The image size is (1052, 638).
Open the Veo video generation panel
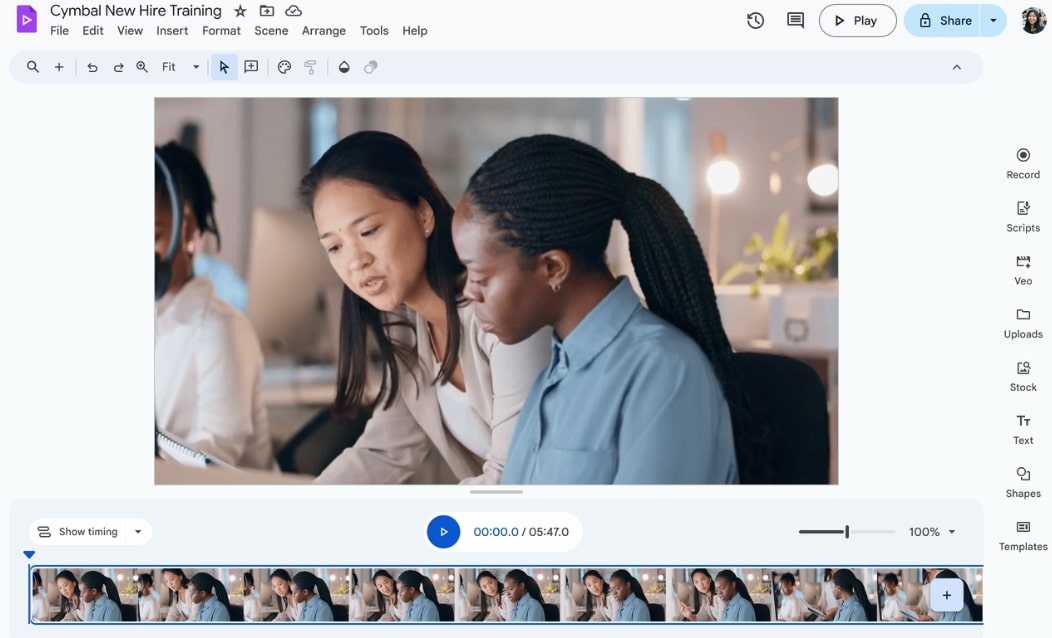(x=1022, y=268)
